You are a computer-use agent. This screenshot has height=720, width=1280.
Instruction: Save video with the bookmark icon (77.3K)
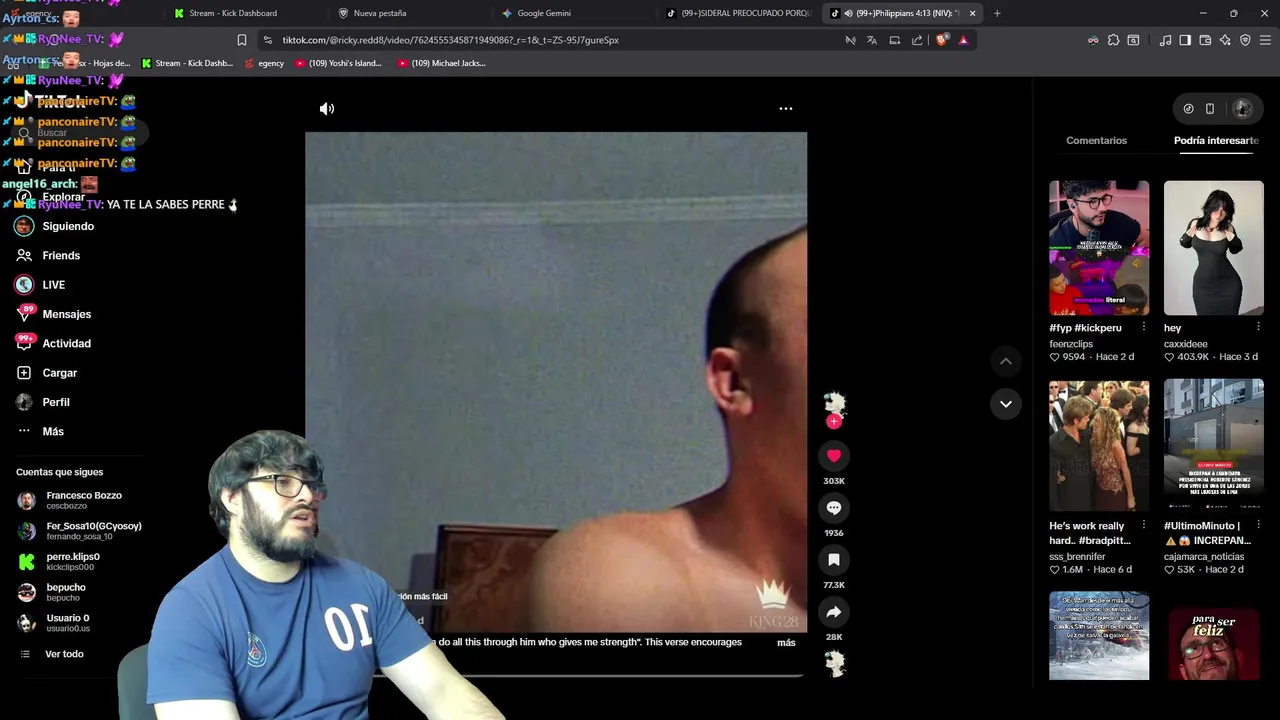click(x=834, y=560)
